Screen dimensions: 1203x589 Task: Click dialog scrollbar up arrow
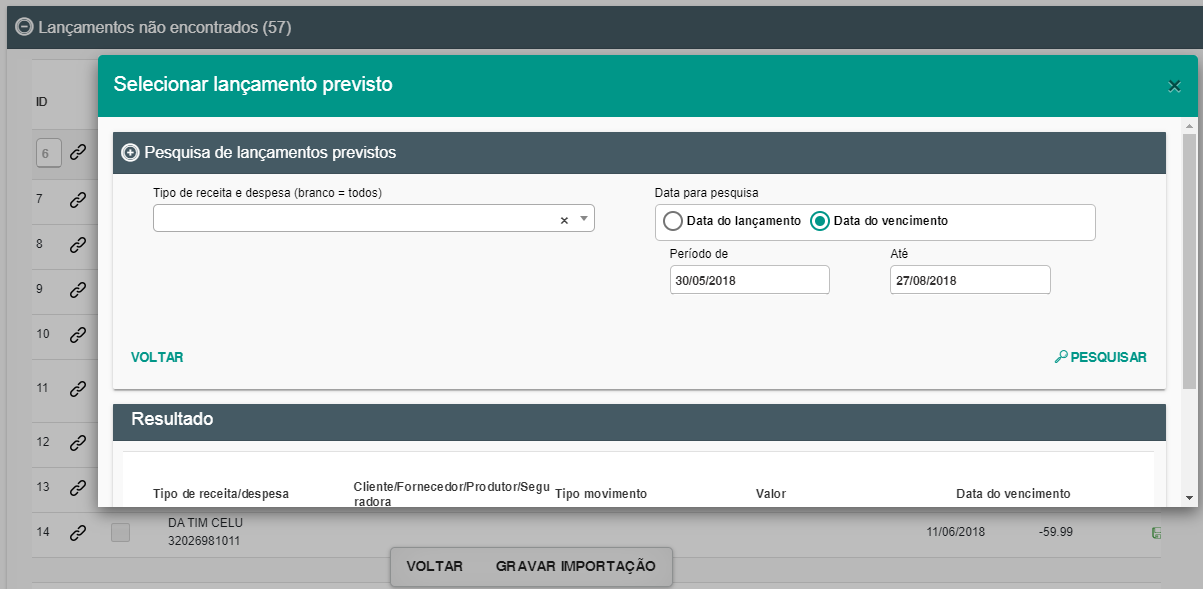pyautogui.click(x=1189, y=126)
